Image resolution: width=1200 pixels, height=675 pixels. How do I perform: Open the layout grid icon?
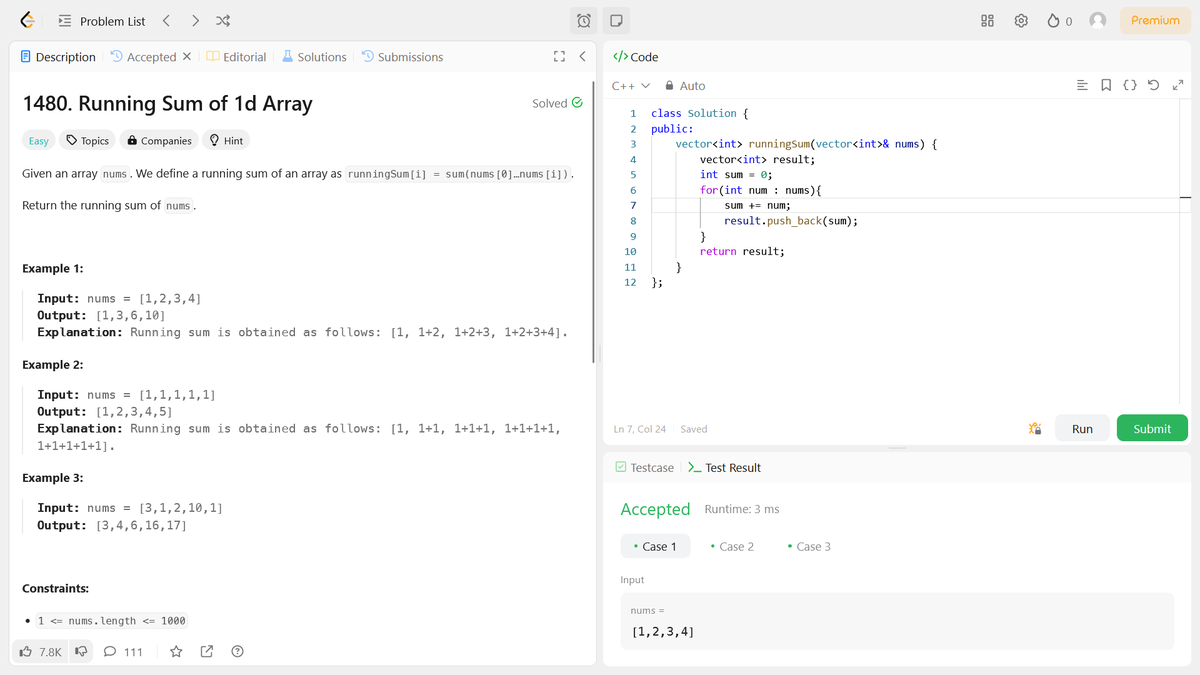click(x=987, y=20)
